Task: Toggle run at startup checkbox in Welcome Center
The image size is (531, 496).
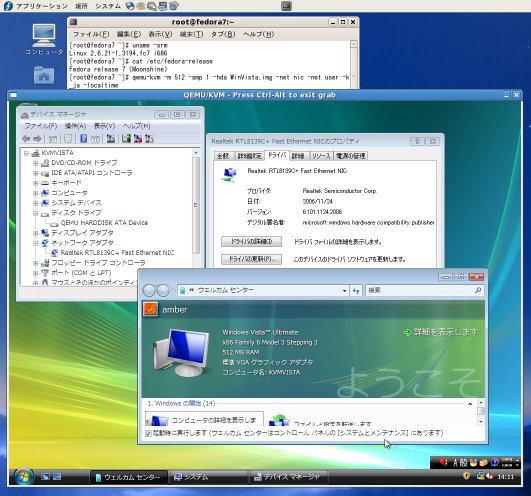Action: [x=148, y=433]
